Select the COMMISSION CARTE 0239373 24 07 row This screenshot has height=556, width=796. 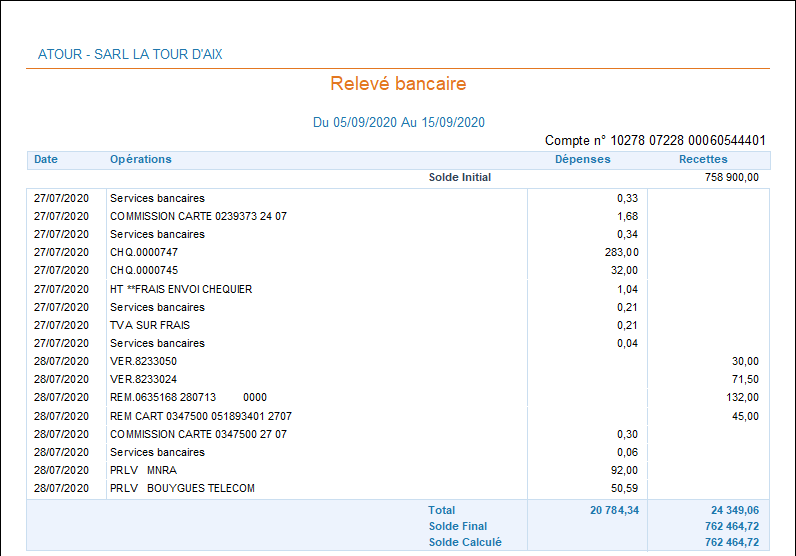[x=198, y=216]
